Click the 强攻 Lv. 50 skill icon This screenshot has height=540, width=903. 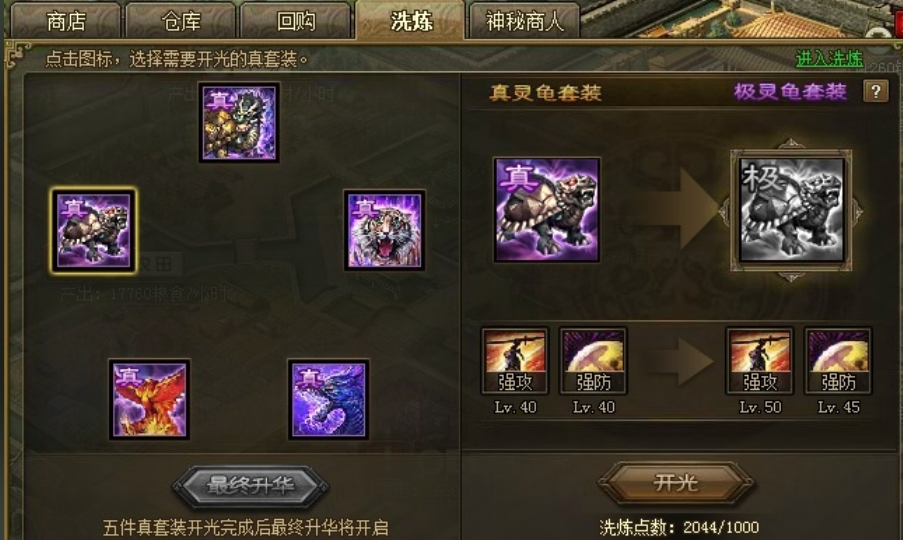760,361
